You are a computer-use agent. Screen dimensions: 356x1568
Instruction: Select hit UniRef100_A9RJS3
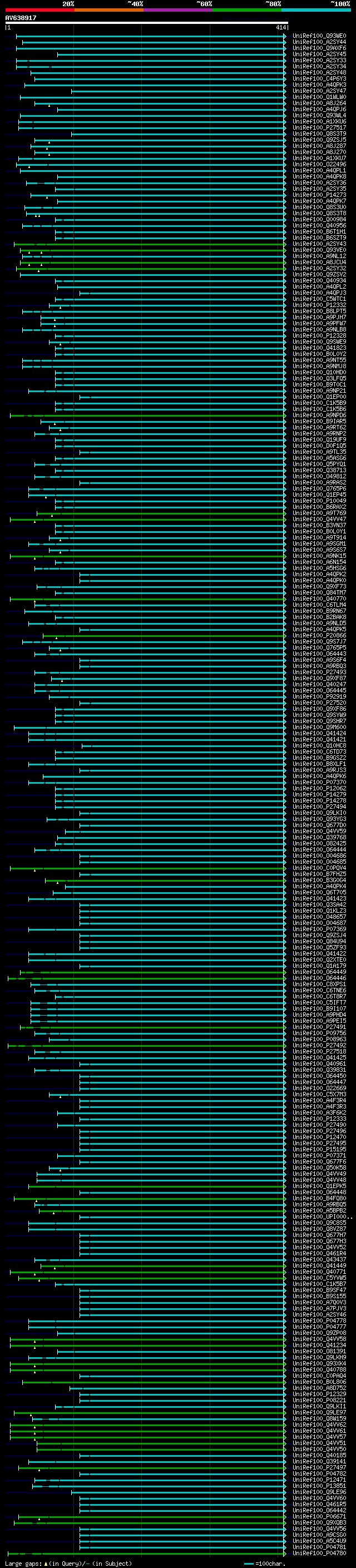point(319,770)
